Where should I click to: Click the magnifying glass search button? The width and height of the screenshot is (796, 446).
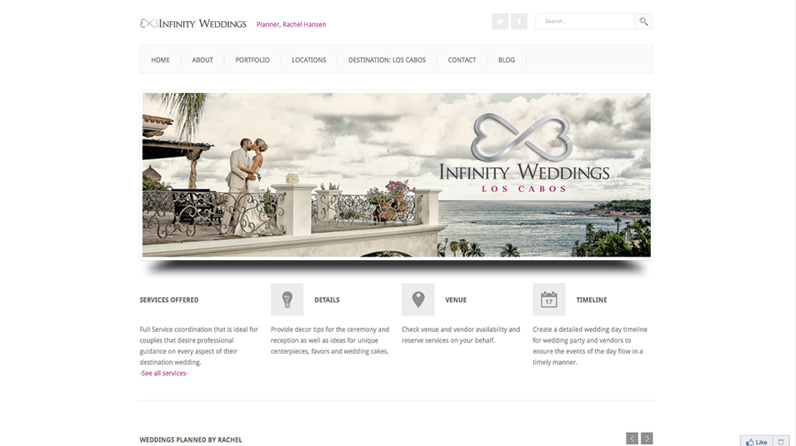tap(644, 21)
